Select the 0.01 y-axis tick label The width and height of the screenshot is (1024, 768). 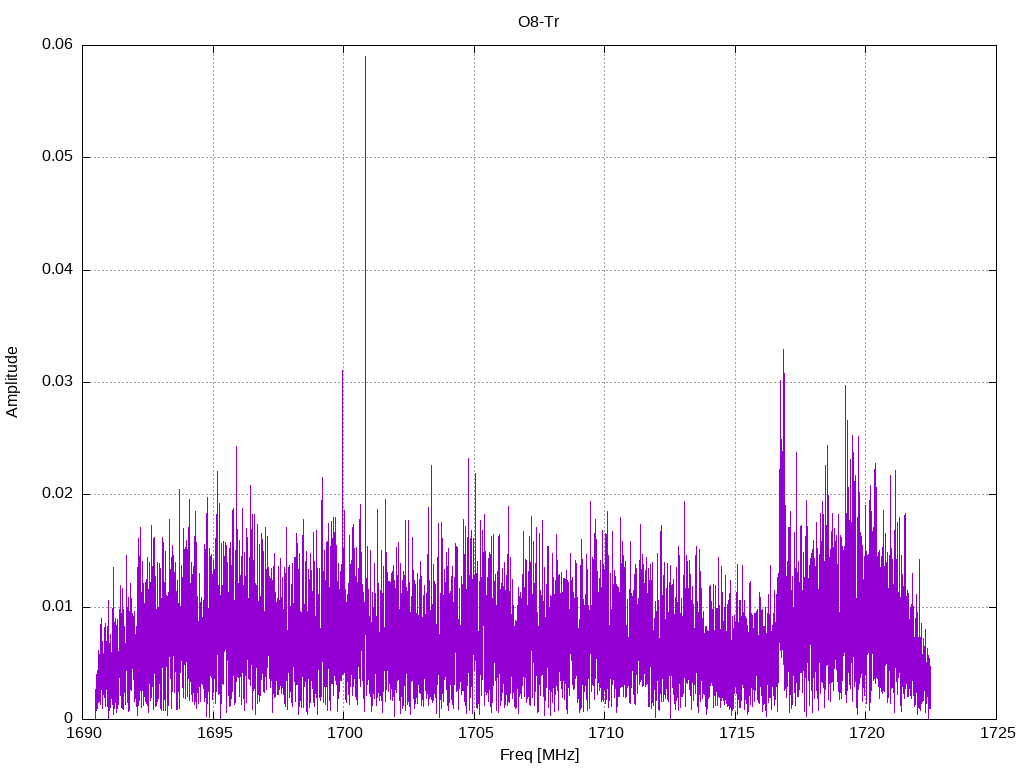tap(56, 607)
